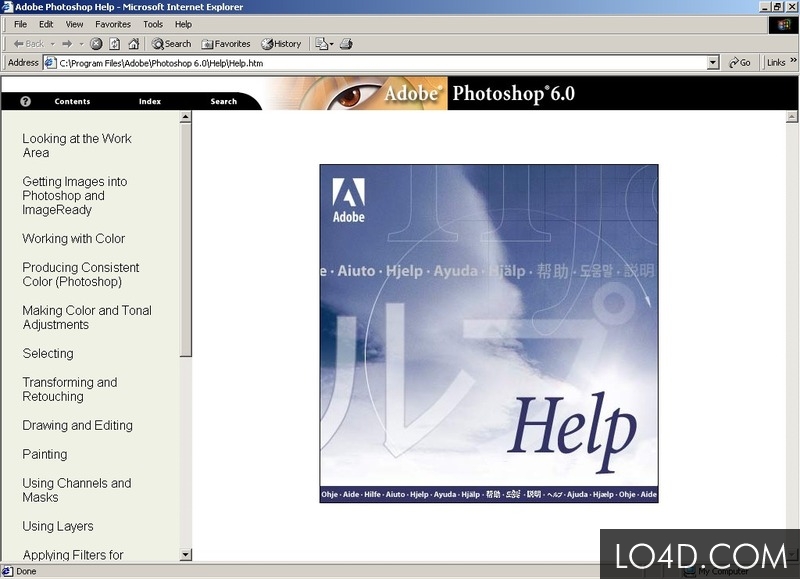Switch to the Index tab
The image size is (800, 579).
click(149, 102)
